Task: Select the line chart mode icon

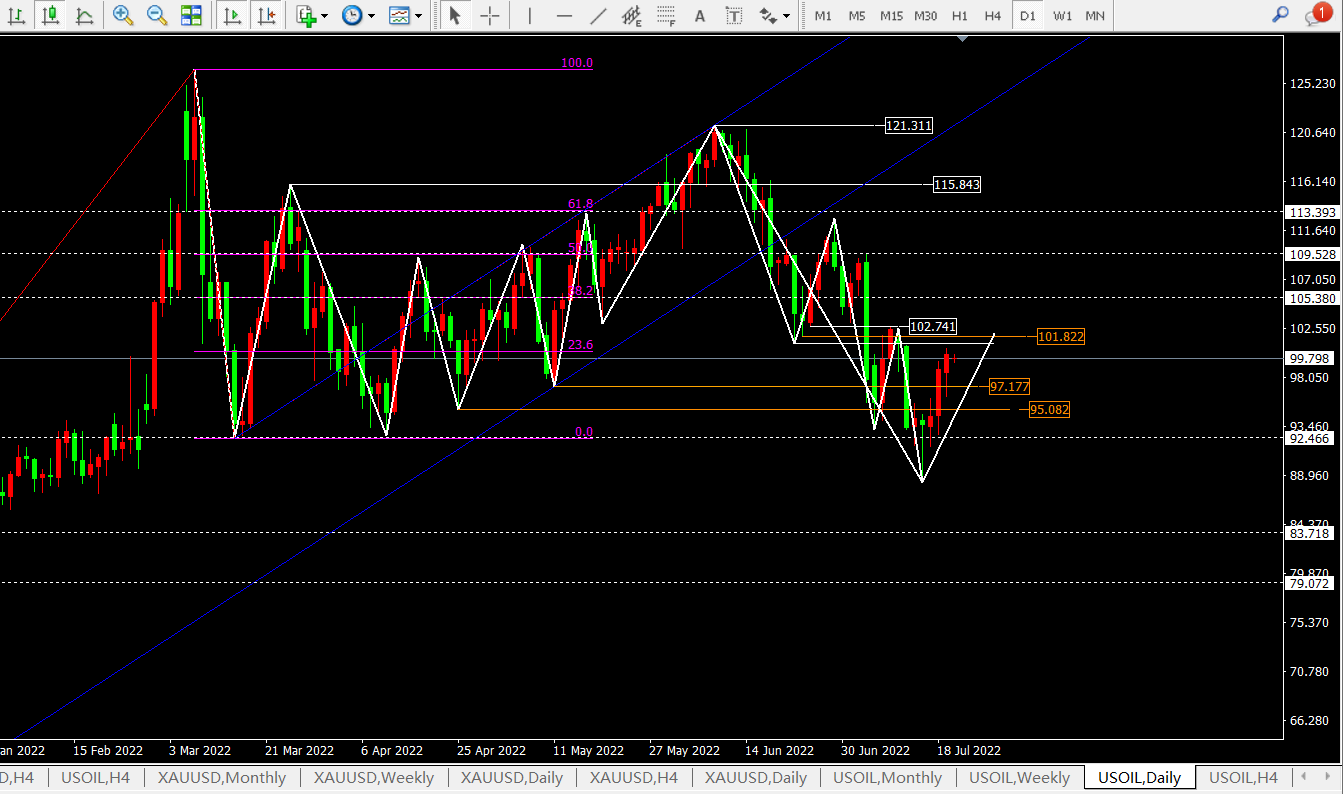Action: (x=85, y=15)
